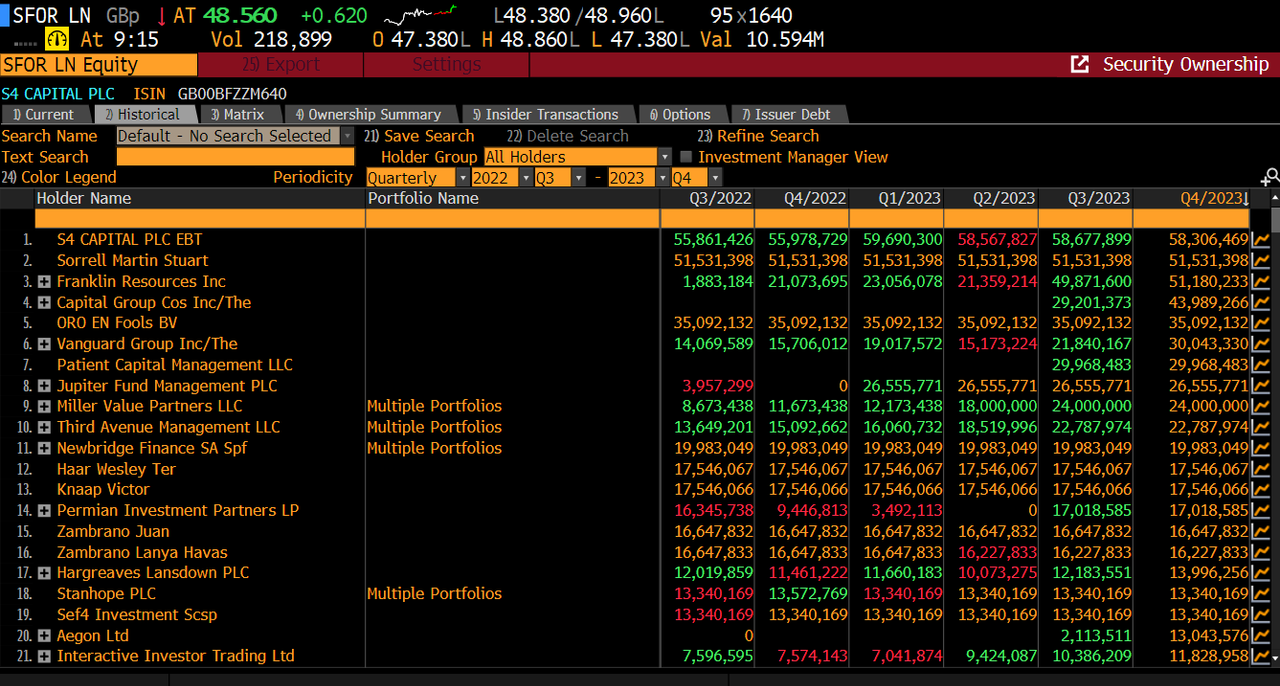The image size is (1280, 686).
Task: Open the Settings menu
Action: (446, 64)
